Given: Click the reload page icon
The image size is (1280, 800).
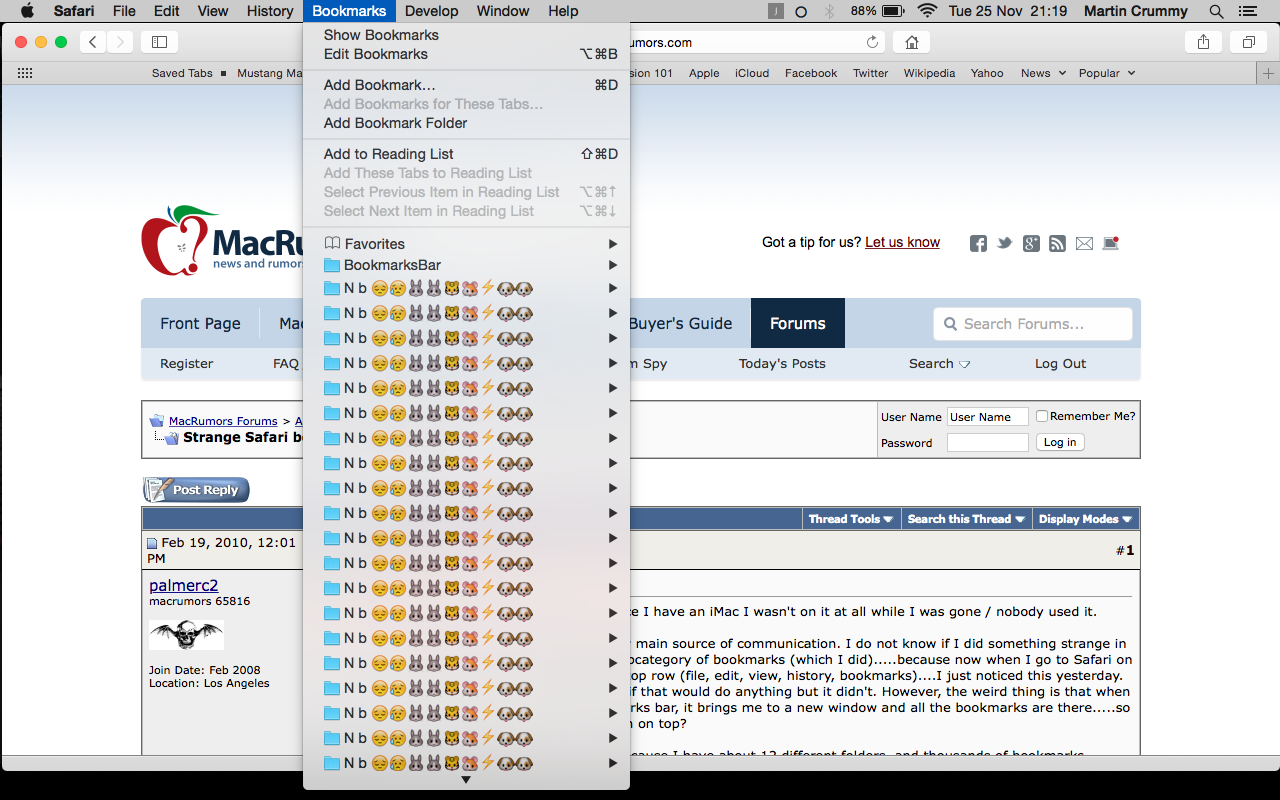Looking at the screenshot, I should click(872, 42).
